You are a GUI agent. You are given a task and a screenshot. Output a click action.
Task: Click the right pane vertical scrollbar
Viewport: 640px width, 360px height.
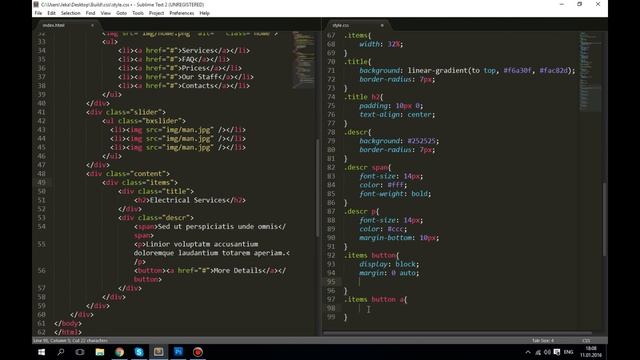(x=604, y=220)
